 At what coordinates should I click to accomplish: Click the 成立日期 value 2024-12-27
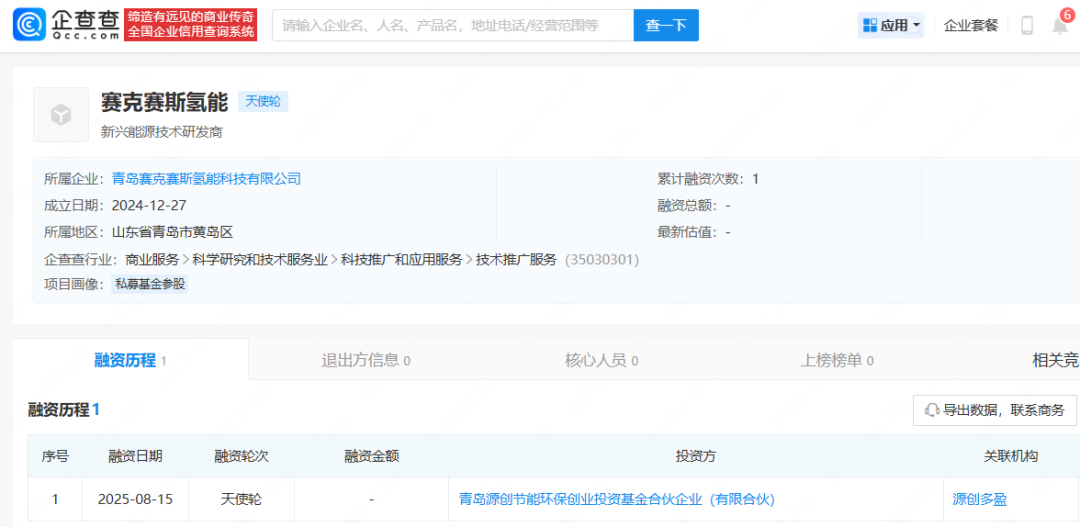(149, 206)
